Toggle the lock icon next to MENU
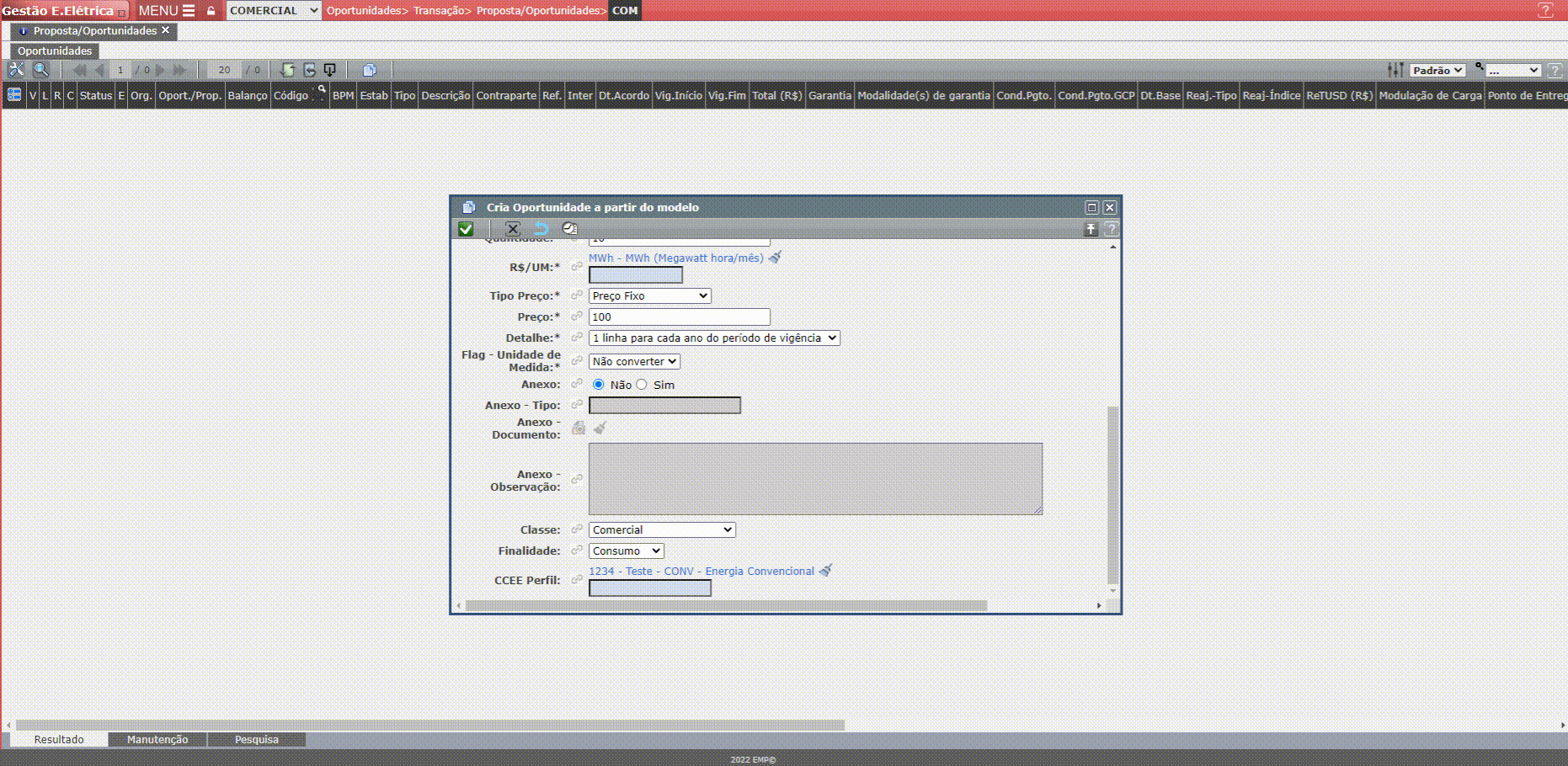This screenshot has width=1568, height=766. (211, 11)
